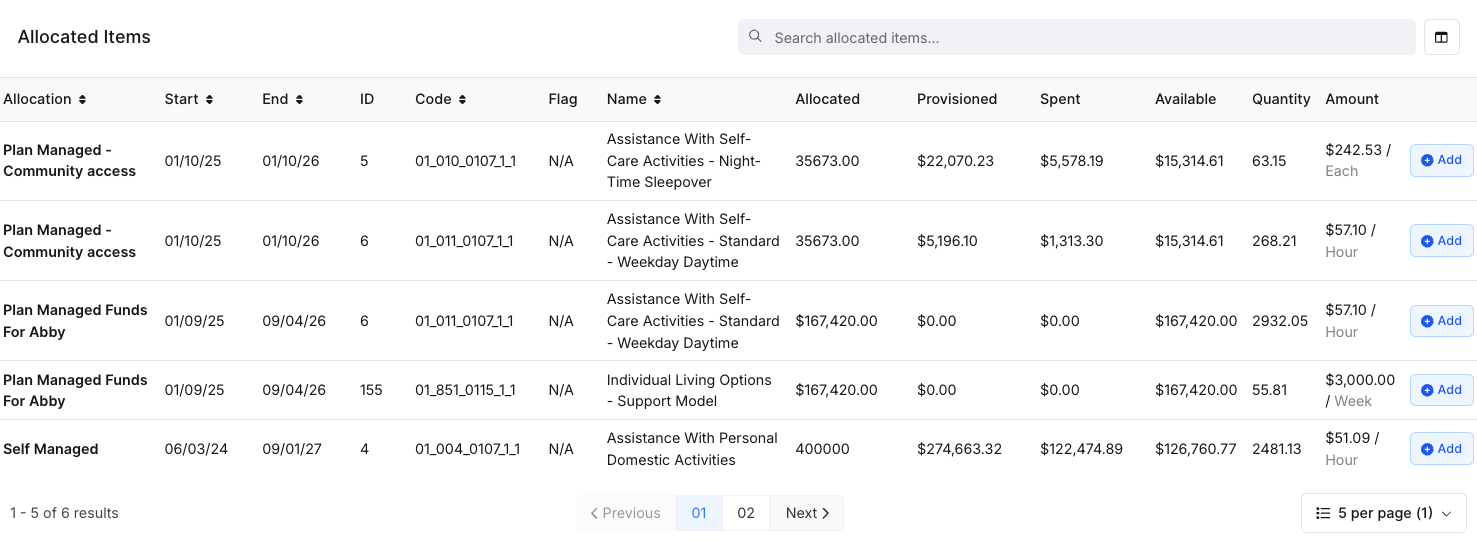Click the $51.09 / Hour amount
The height and width of the screenshot is (542, 1477).
(x=1352, y=449)
